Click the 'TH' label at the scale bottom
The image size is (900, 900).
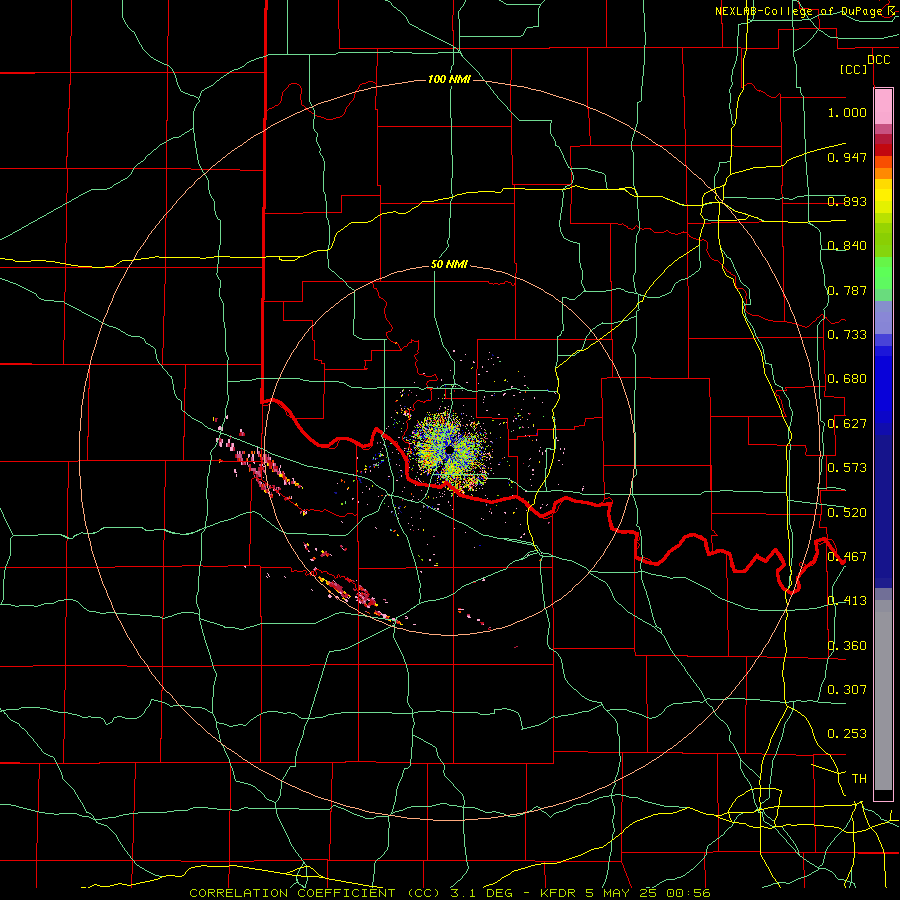click(x=859, y=779)
